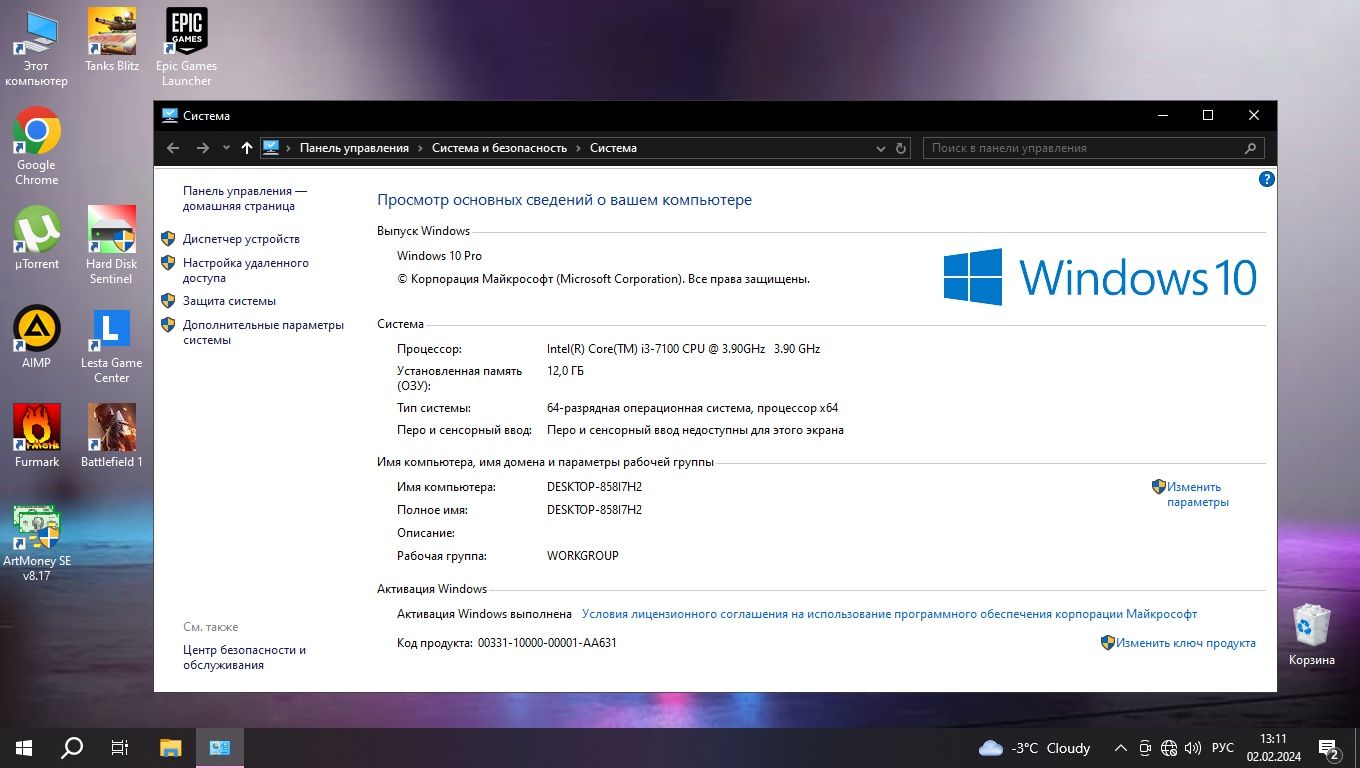Select the Tanks Blitz desktop icon
The height and width of the screenshot is (768, 1360).
[112, 41]
